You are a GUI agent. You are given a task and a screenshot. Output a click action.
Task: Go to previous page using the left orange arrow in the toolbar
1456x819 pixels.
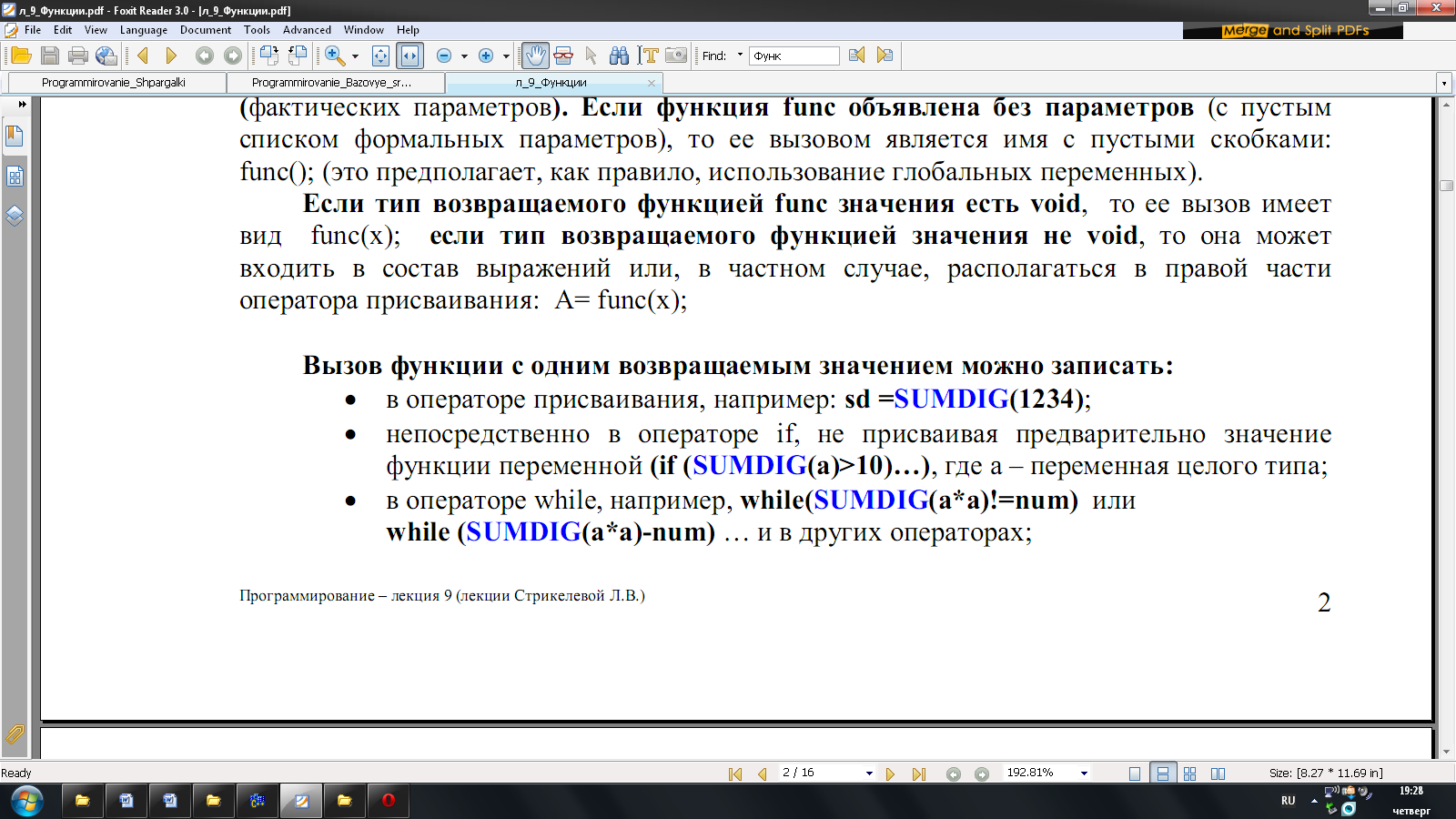143,56
